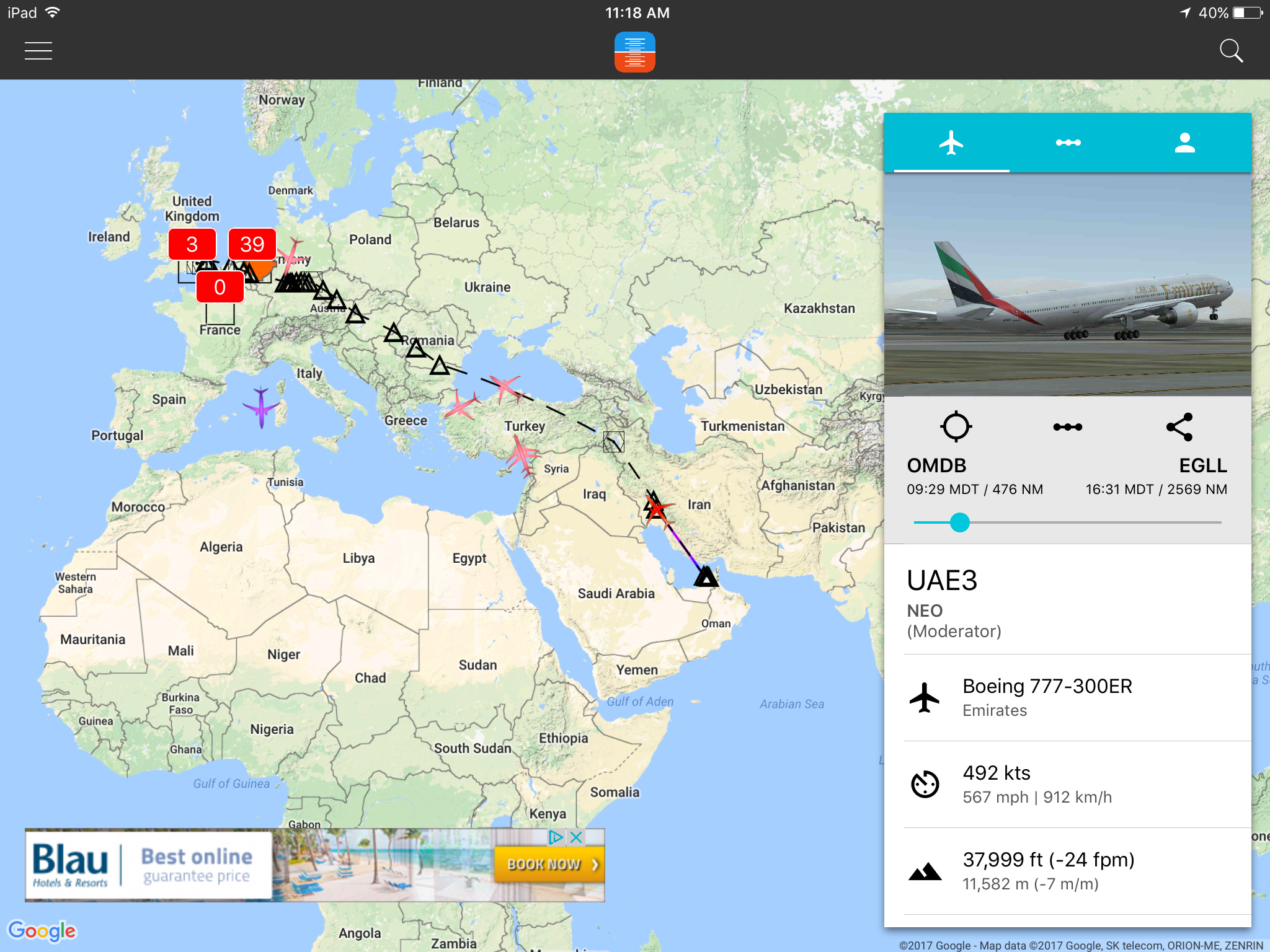Switch to the pilot profile tab
Viewport: 1270px width, 952px height.
click(x=1185, y=143)
